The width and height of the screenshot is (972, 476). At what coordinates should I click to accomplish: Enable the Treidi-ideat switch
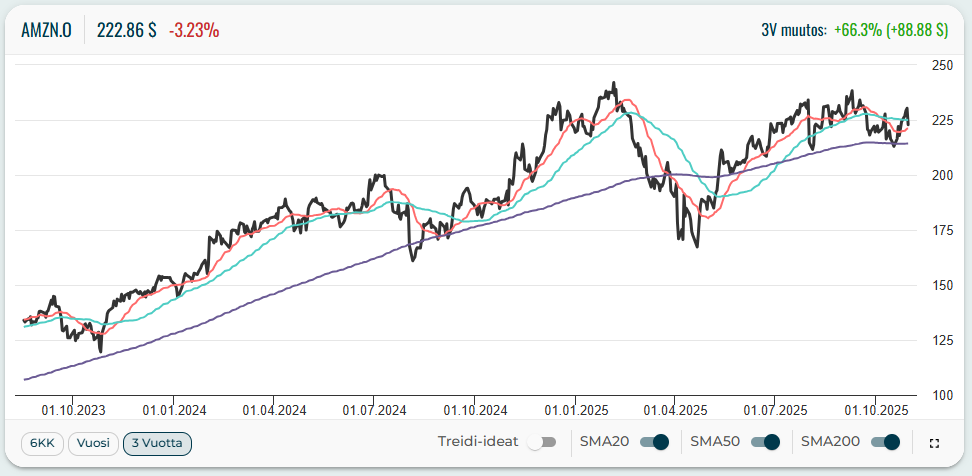(x=541, y=442)
